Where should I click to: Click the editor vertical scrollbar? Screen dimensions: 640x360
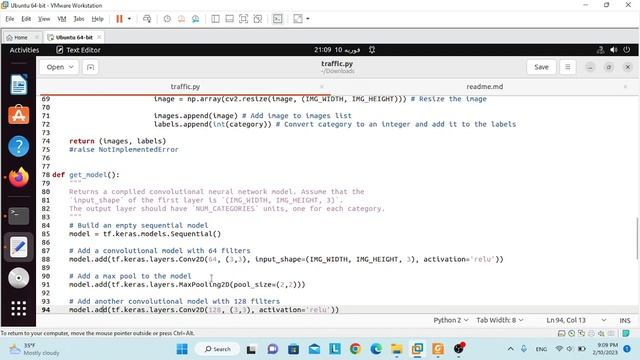637,239
